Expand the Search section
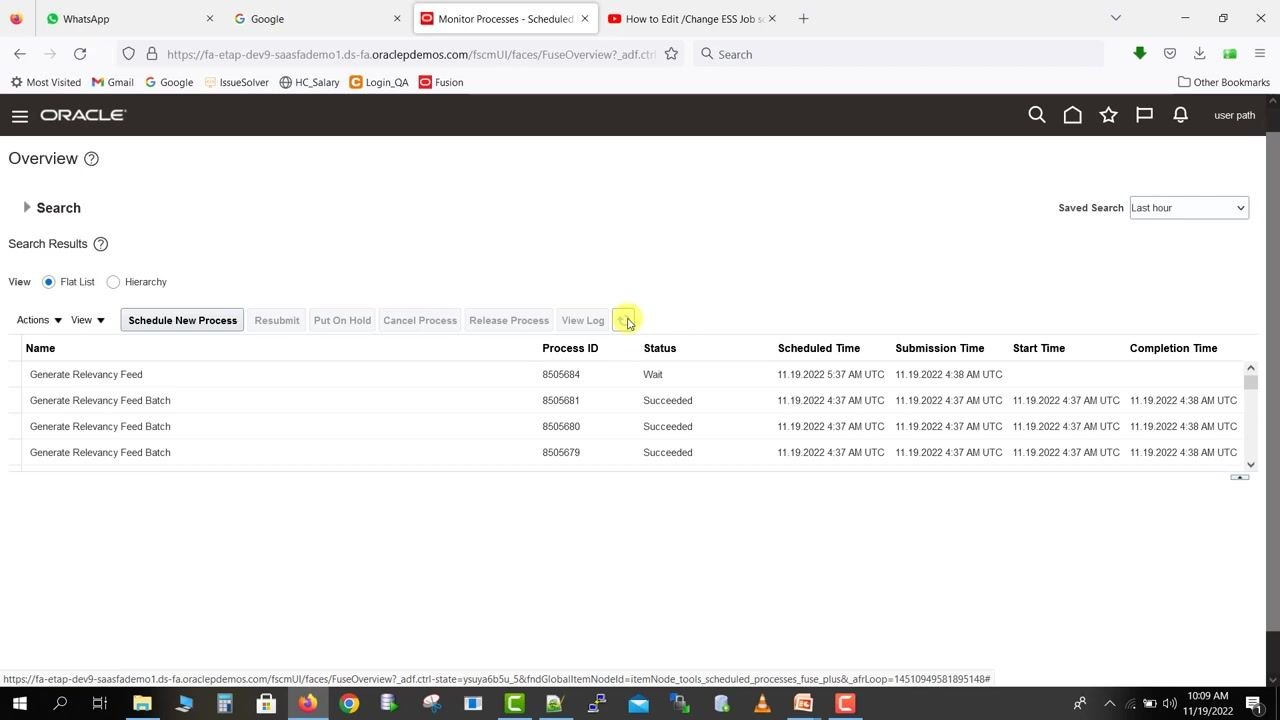This screenshot has width=1280, height=720. (x=27, y=207)
